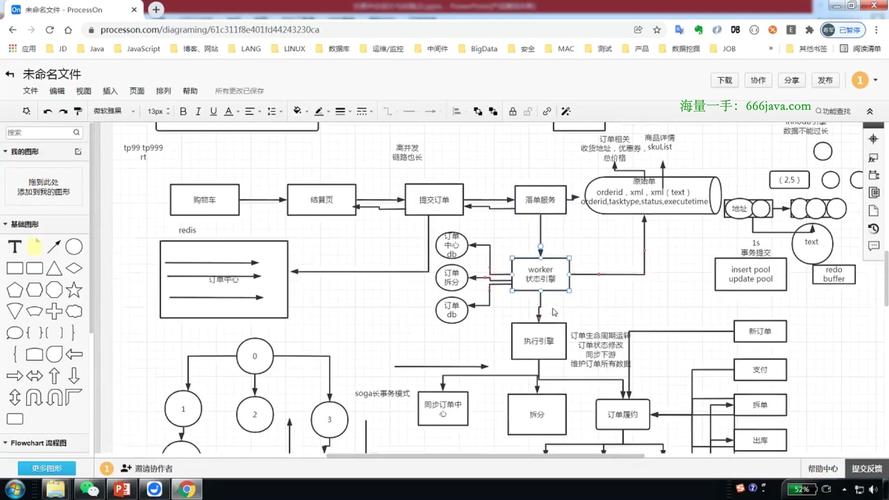889x500 pixels.
Task: Click the 更多图形 more shapes button
Action: click(x=47, y=468)
